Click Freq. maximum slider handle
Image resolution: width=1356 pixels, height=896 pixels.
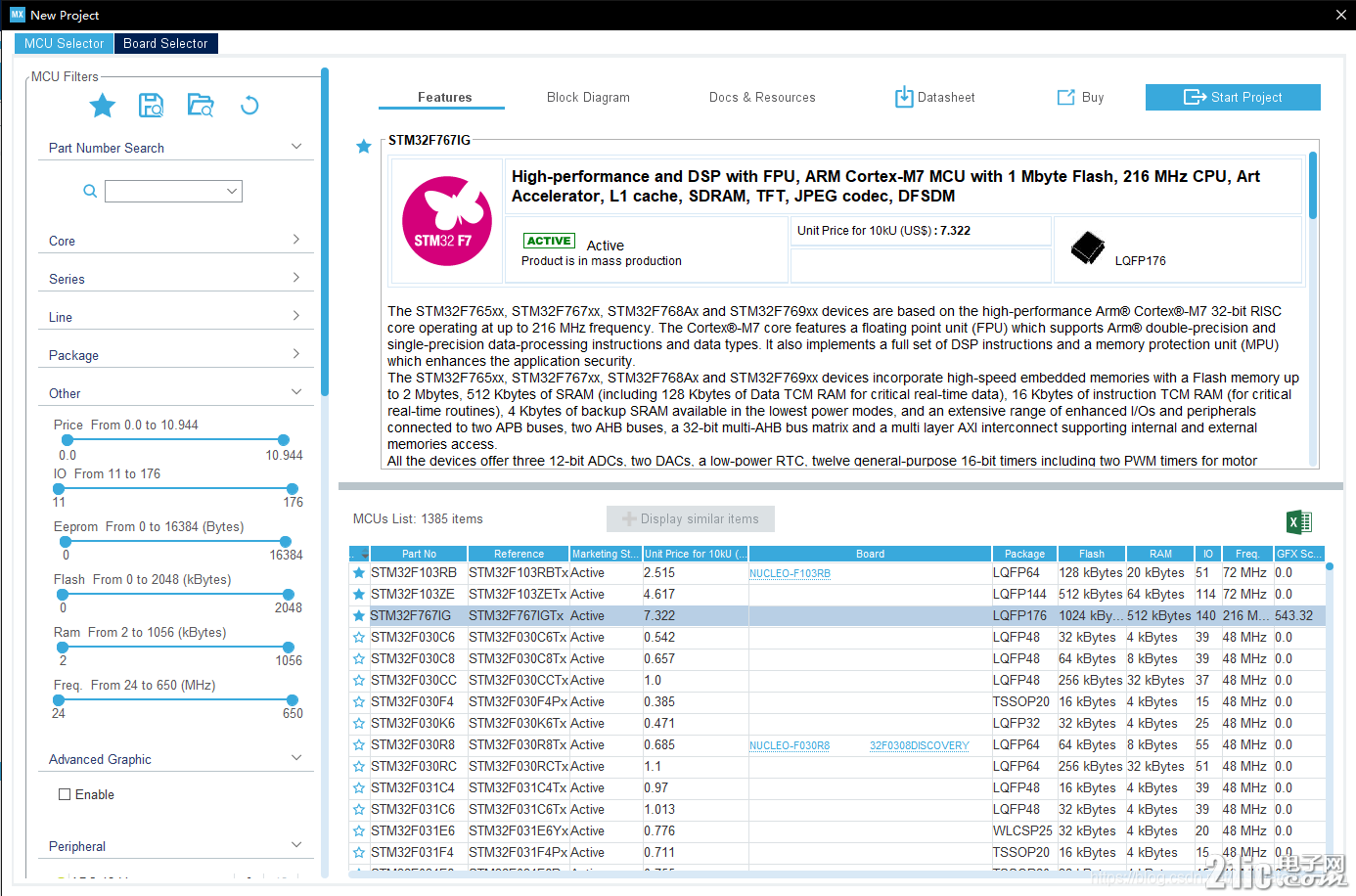point(293,700)
